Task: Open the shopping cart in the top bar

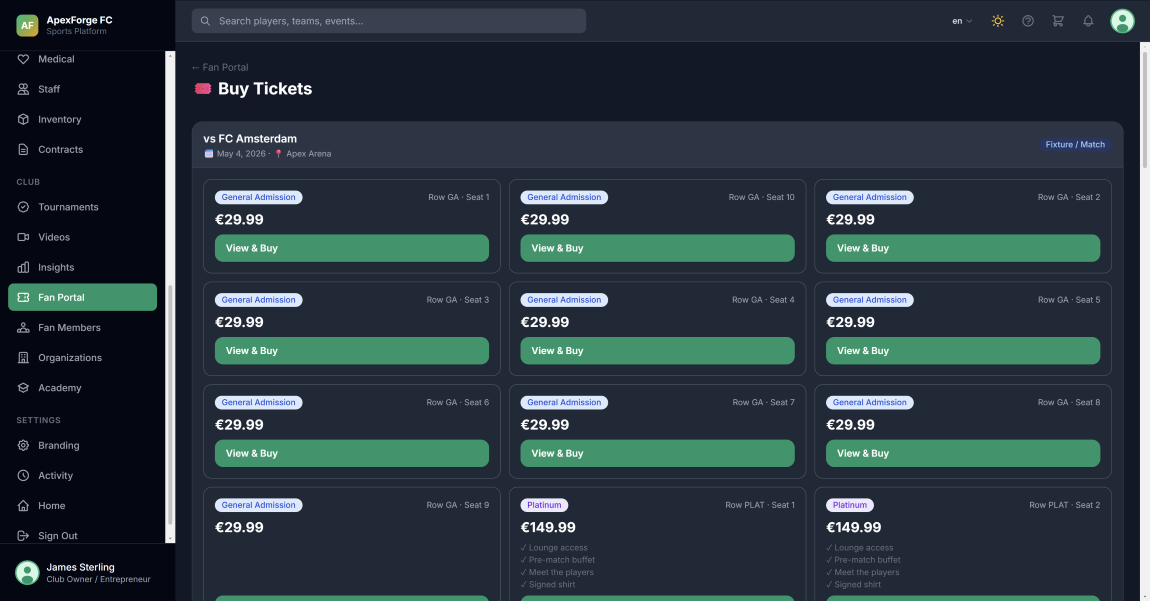Action: coord(1058,20)
